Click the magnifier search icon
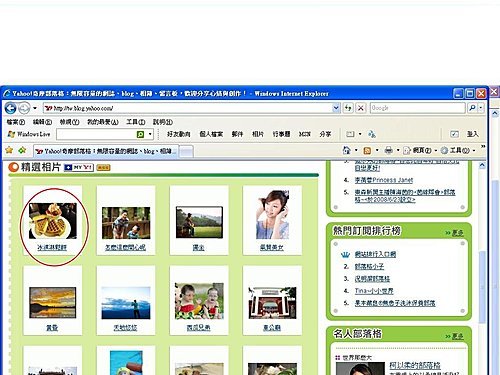 pos(472,108)
